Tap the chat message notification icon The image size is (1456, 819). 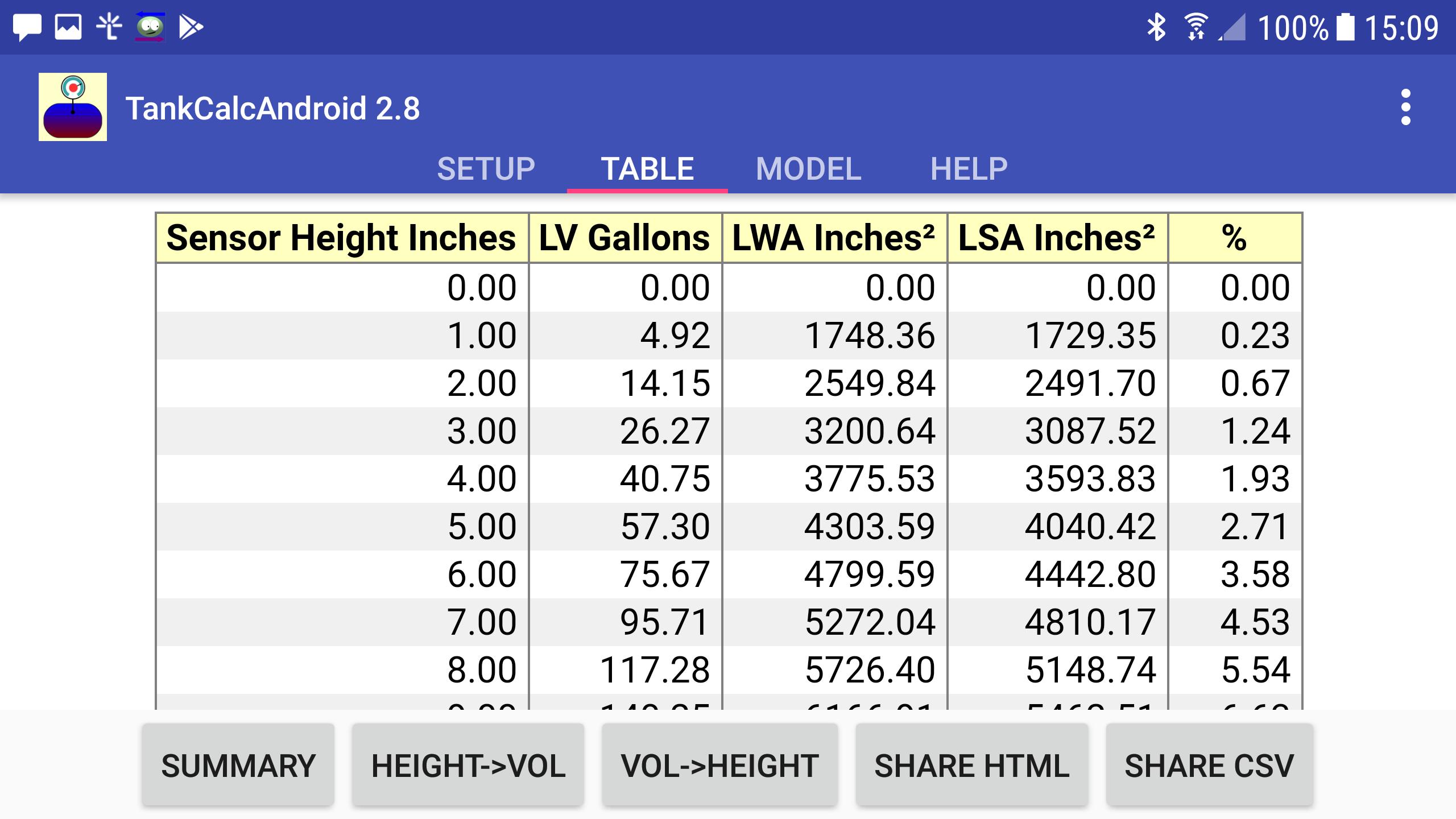click(x=27, y=27)
